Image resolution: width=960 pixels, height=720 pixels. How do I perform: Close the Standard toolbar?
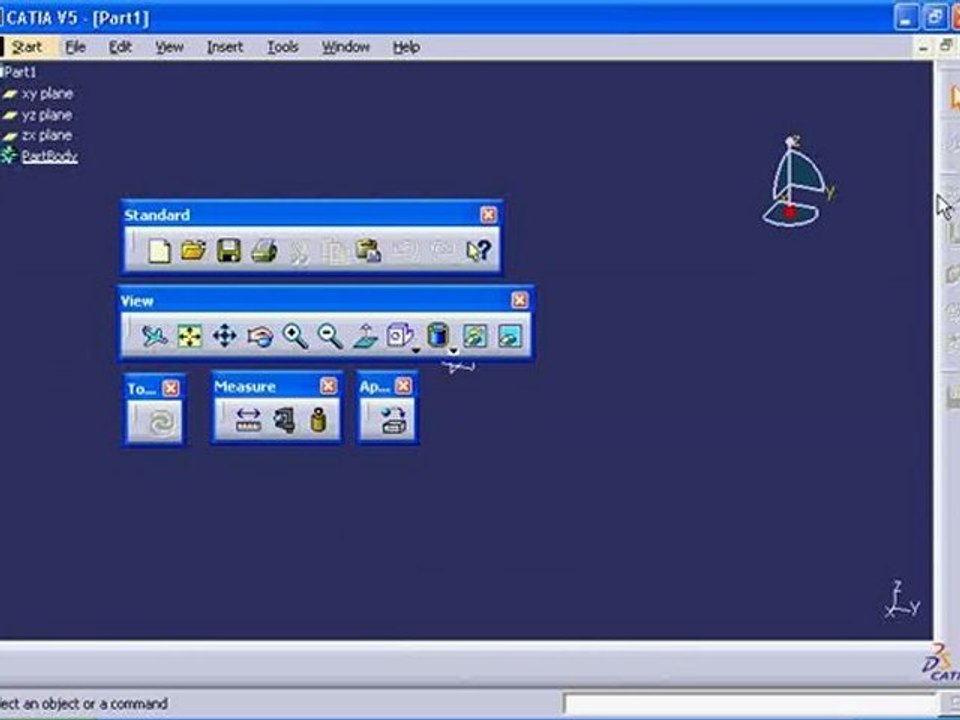tap(488, 215)
